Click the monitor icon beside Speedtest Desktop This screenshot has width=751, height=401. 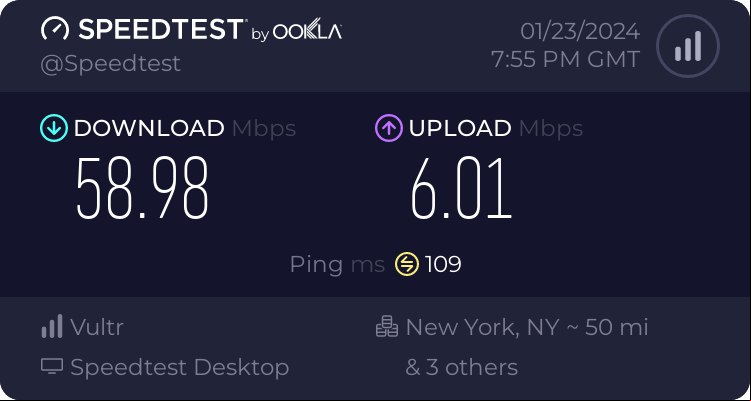[x=52, y=367]
